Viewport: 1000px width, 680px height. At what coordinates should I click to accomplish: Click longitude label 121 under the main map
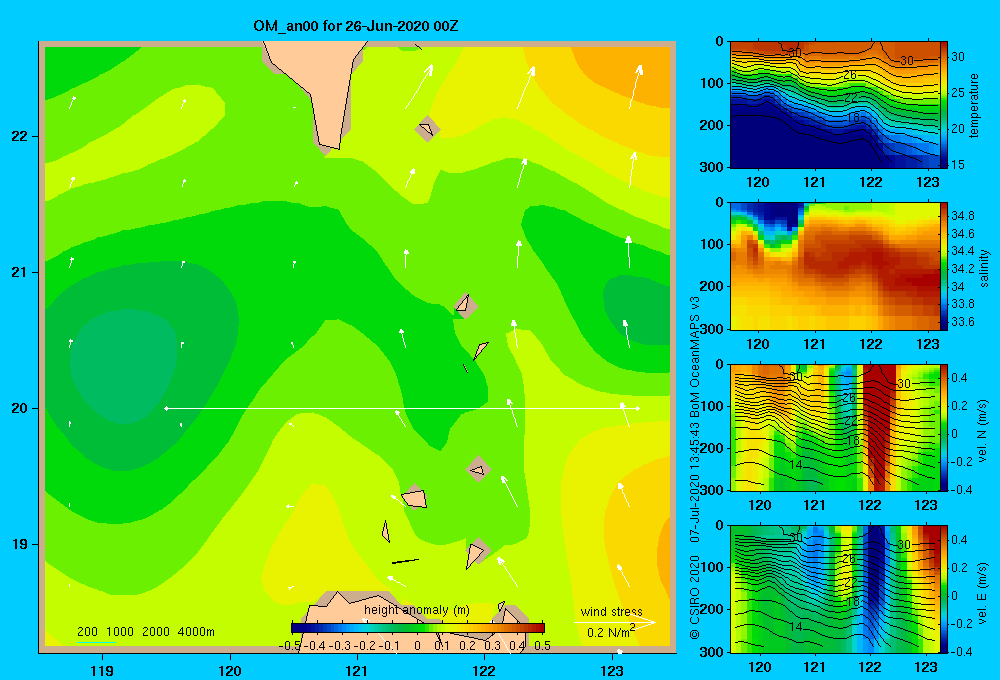357,670
